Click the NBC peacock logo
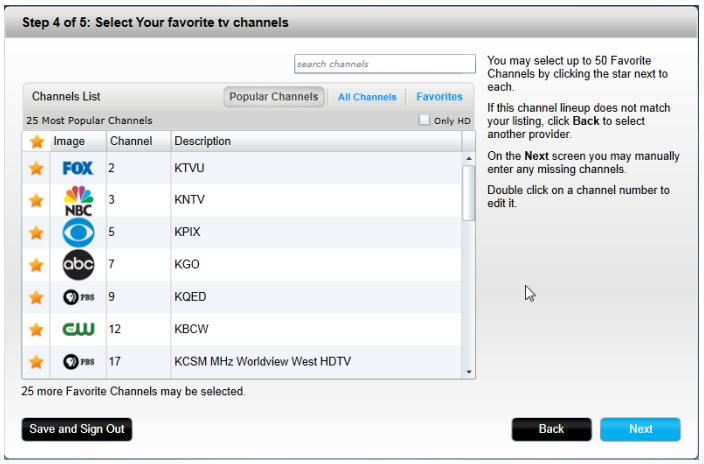This screenshot has height=464, width=704. (x=79, y=200)
